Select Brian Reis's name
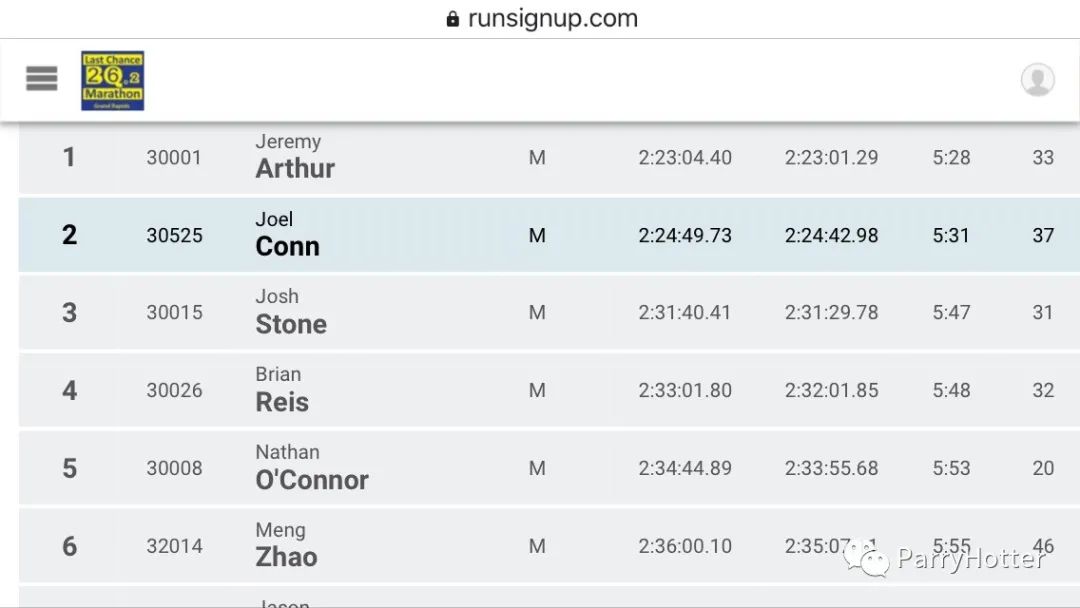Viewport: 1080px width, 608px height. 282,390
